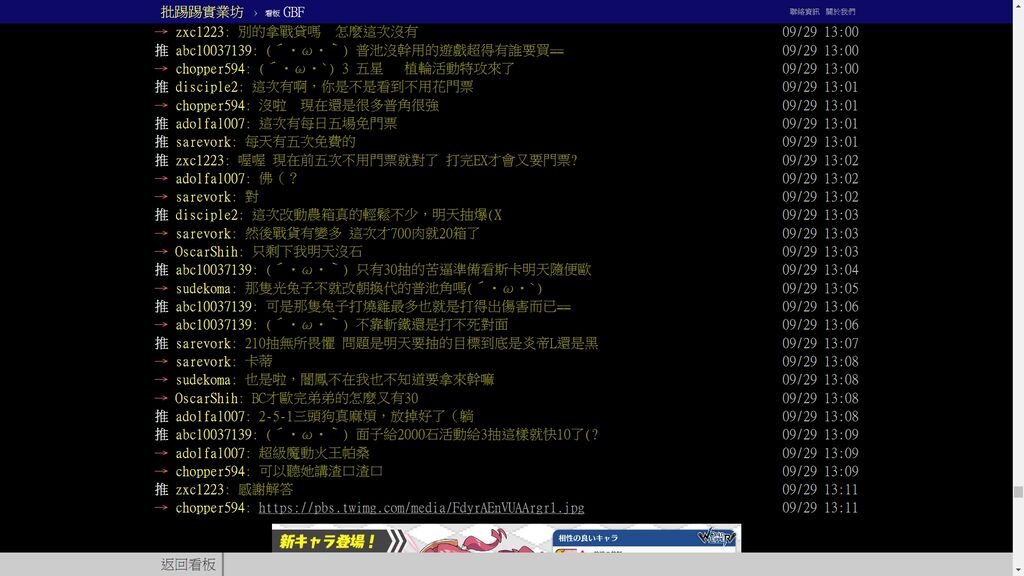The height and width of the screenshot is (576, 1024).
Task: Select comment 不靠斬鐵還是打不死對面
Action: [x=432, y=325]
